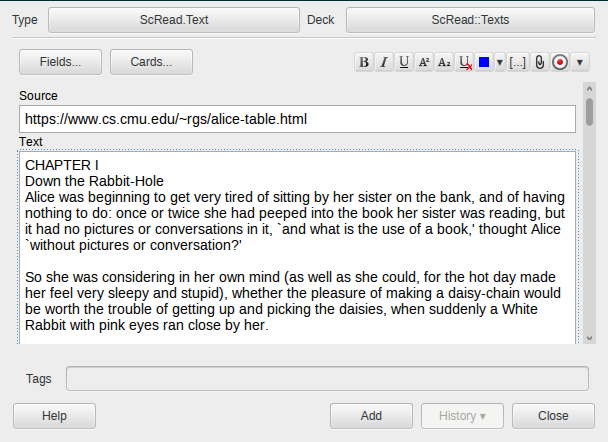Click the 'Source' field label
608x442 pixels.
(x=38, y=96)
